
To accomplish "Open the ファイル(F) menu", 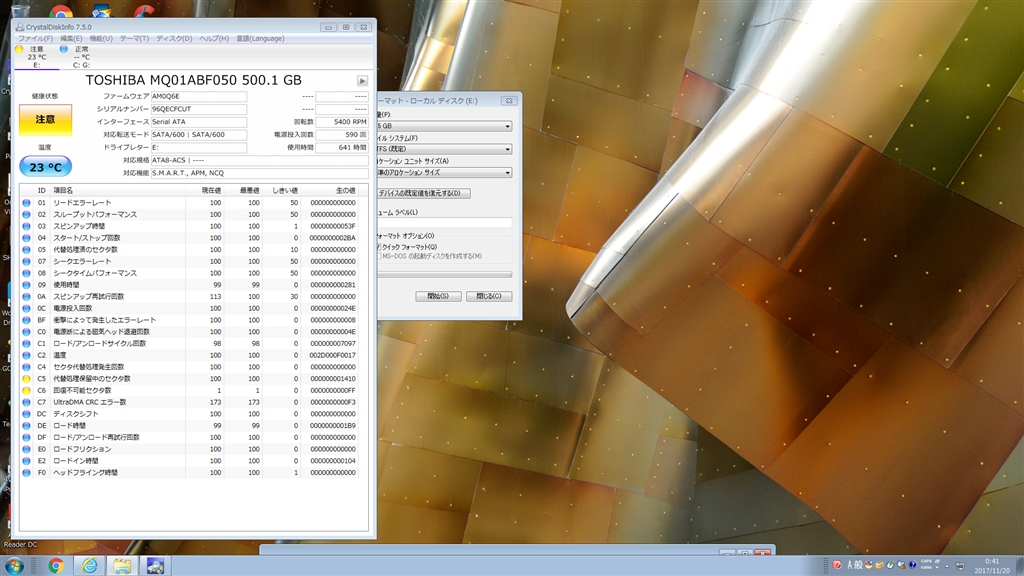I will 36,38.
